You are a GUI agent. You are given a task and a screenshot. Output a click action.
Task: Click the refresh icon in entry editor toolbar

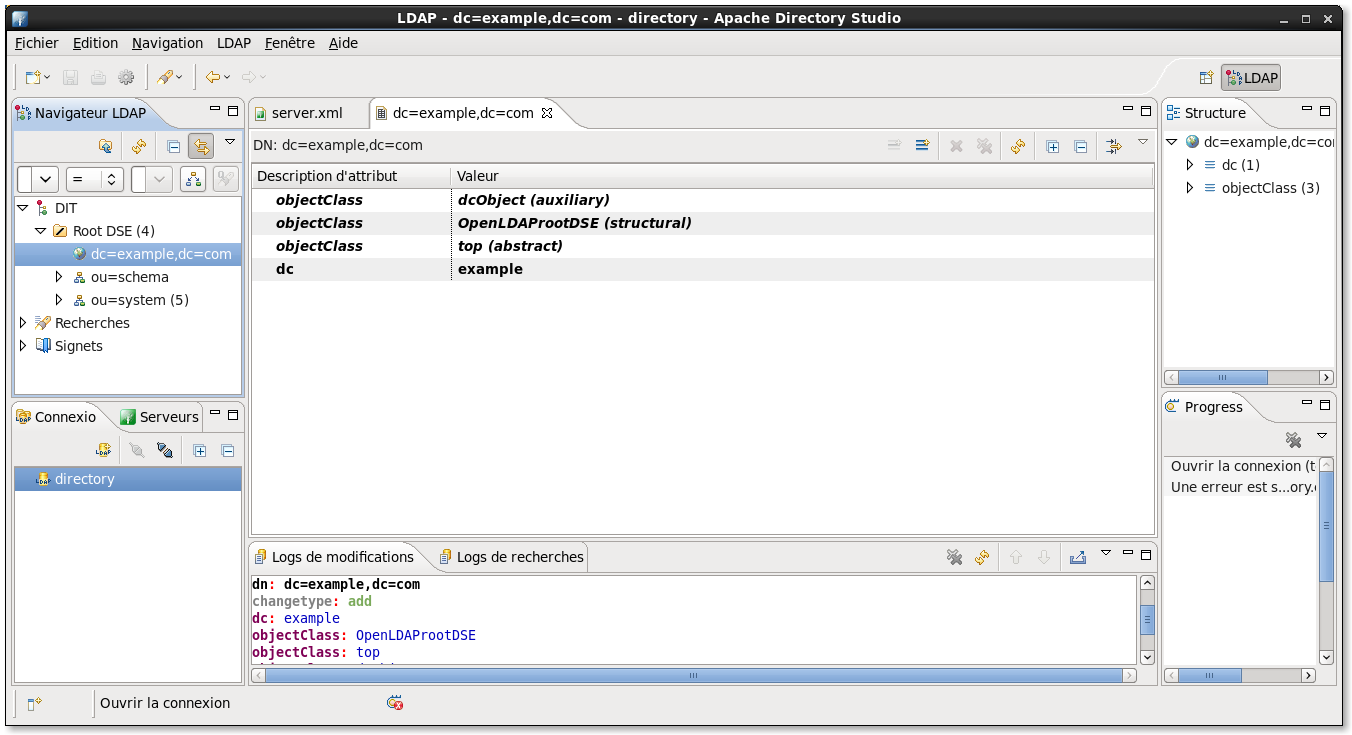pos(1017,146)
